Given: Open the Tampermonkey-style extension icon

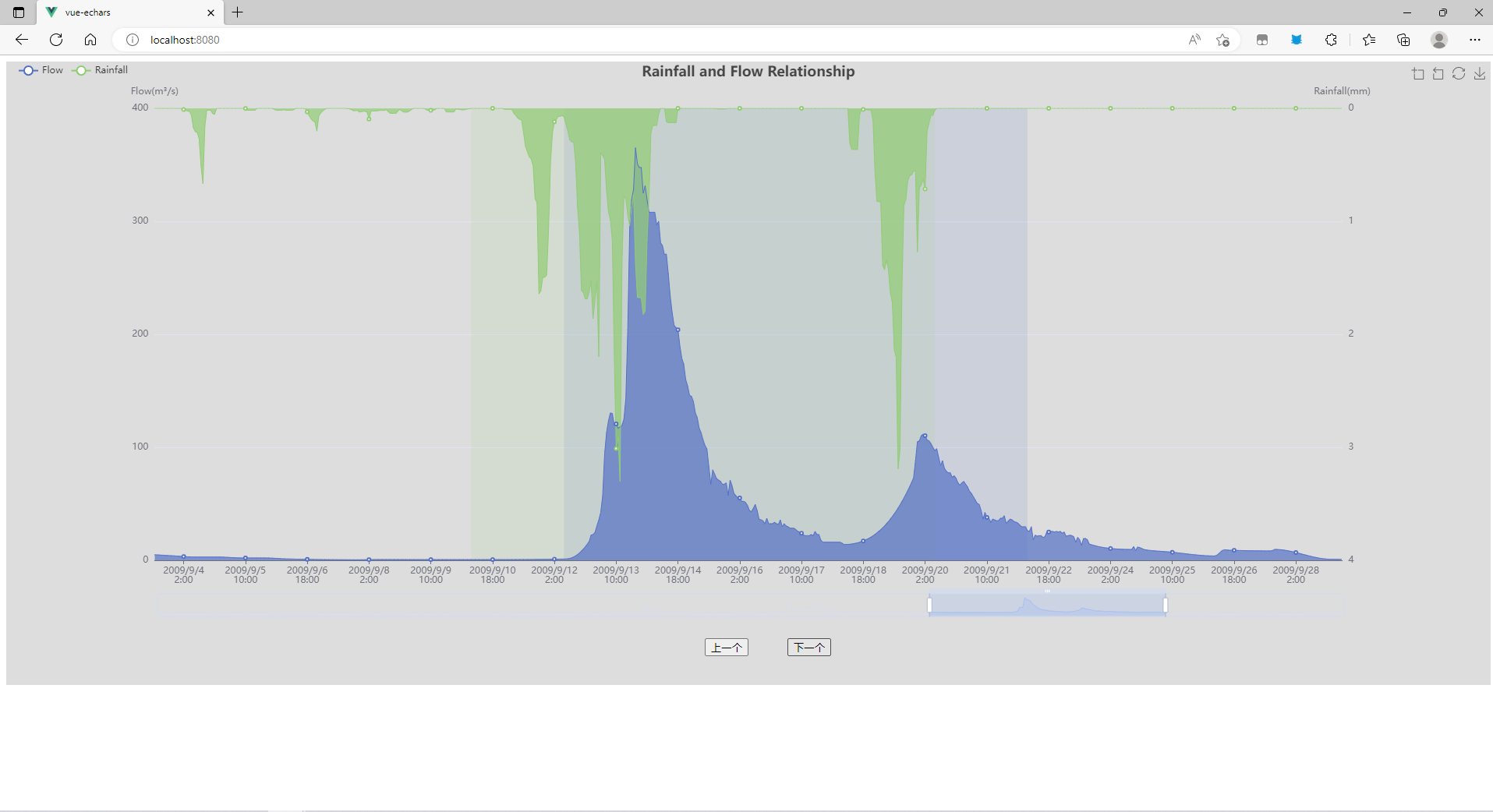Looking at the screenshot, I should [x=1262, y=40].
